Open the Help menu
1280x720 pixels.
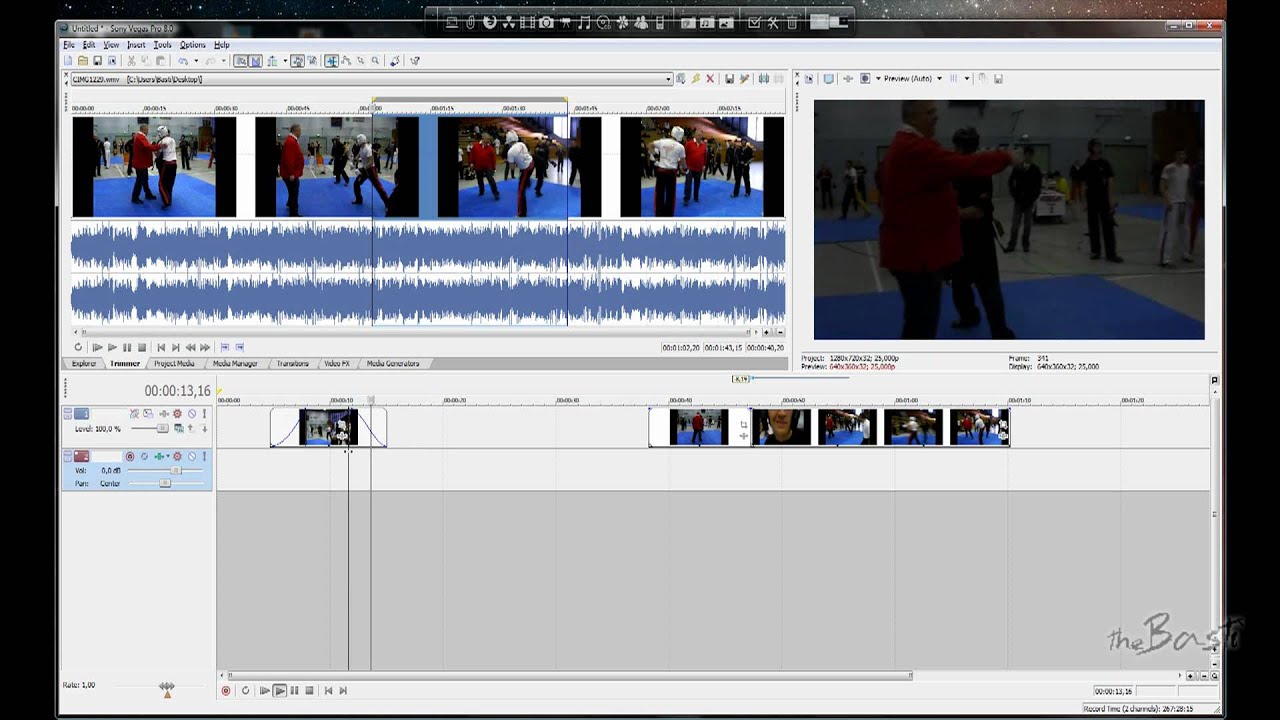coord(222,45)
